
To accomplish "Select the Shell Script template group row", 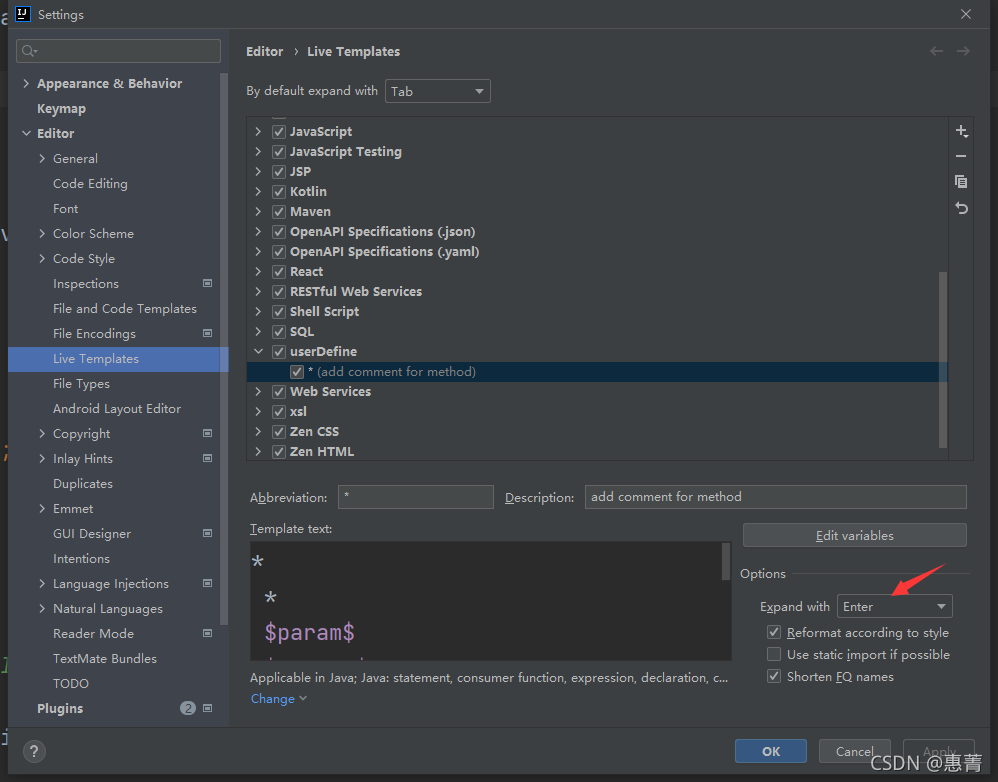I will 597,312.
